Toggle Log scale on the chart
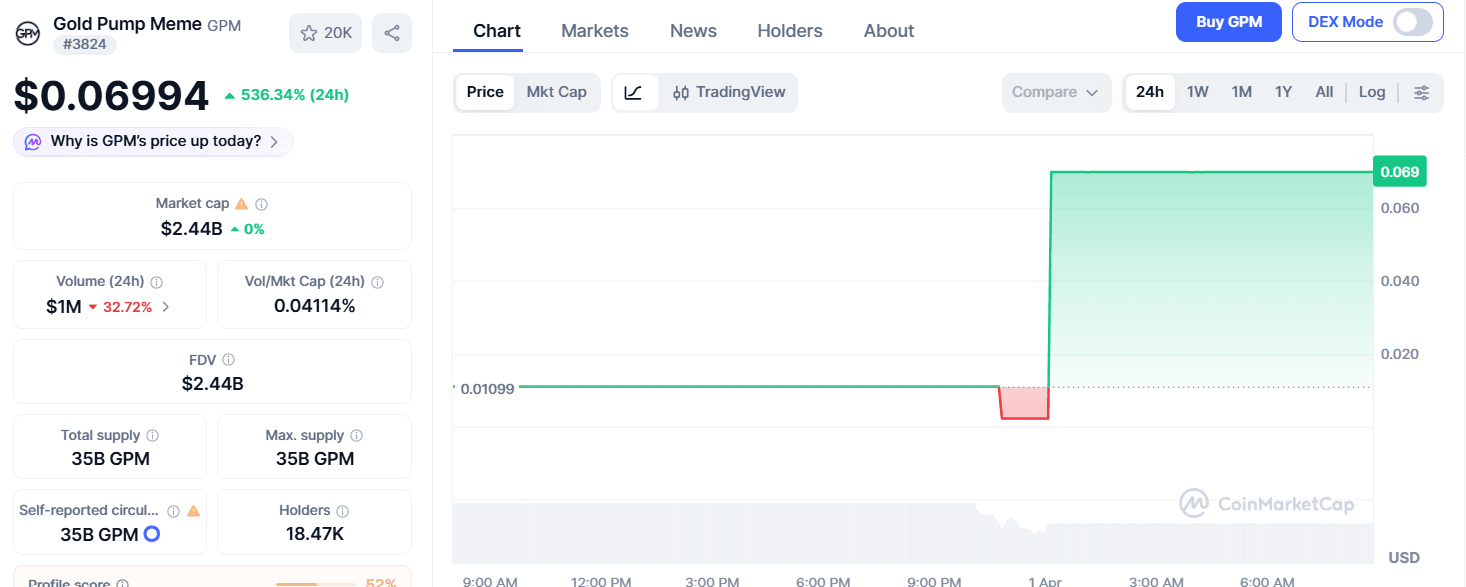This screenshot has width=1466, height=587. [1371, 91]
